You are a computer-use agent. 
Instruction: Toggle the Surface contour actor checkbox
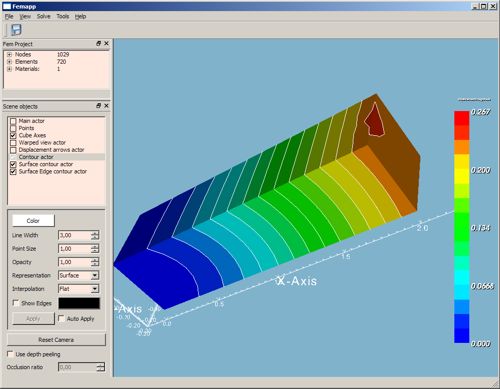point(13,164)
